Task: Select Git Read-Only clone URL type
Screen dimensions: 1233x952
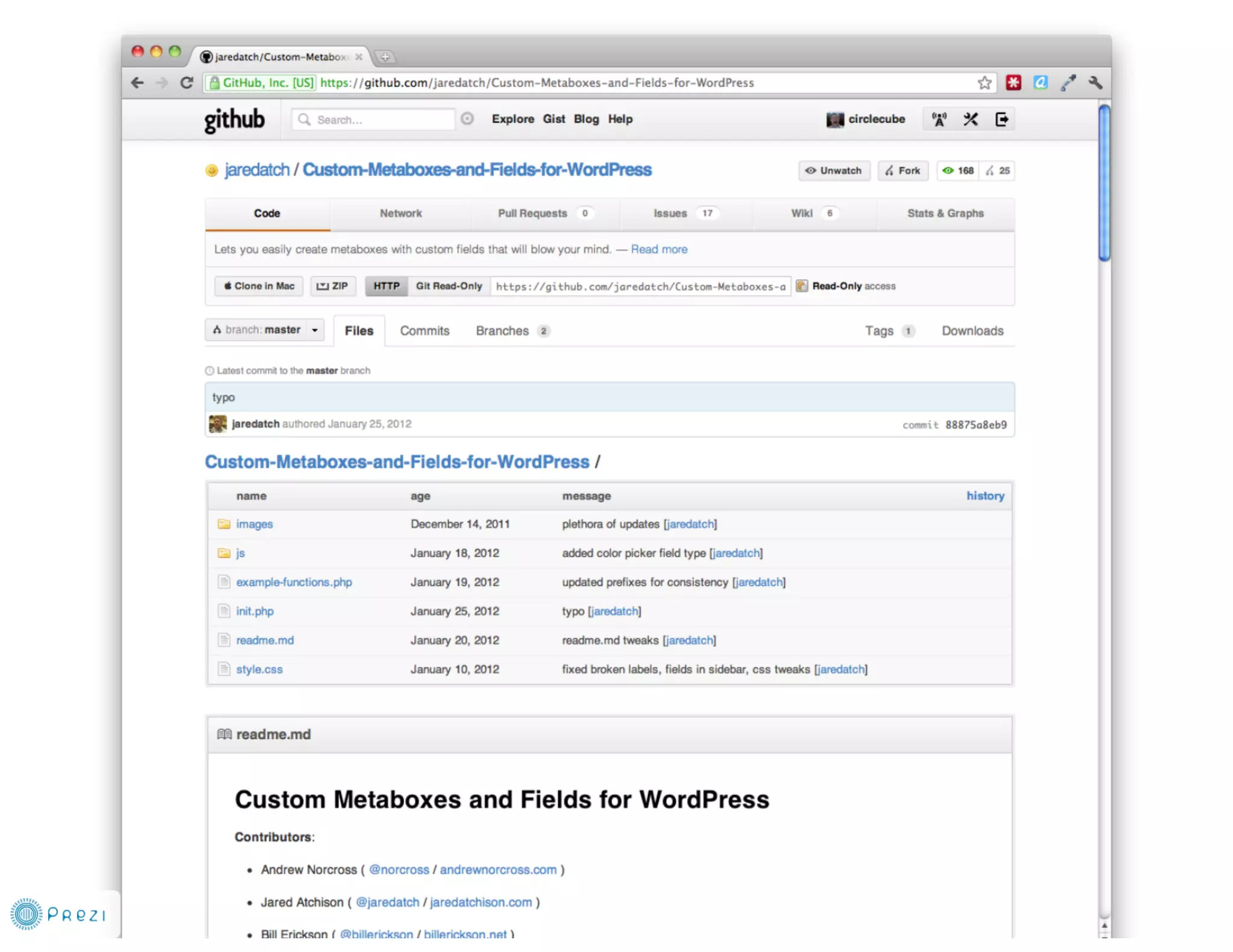Action: [x=449, y=286]
